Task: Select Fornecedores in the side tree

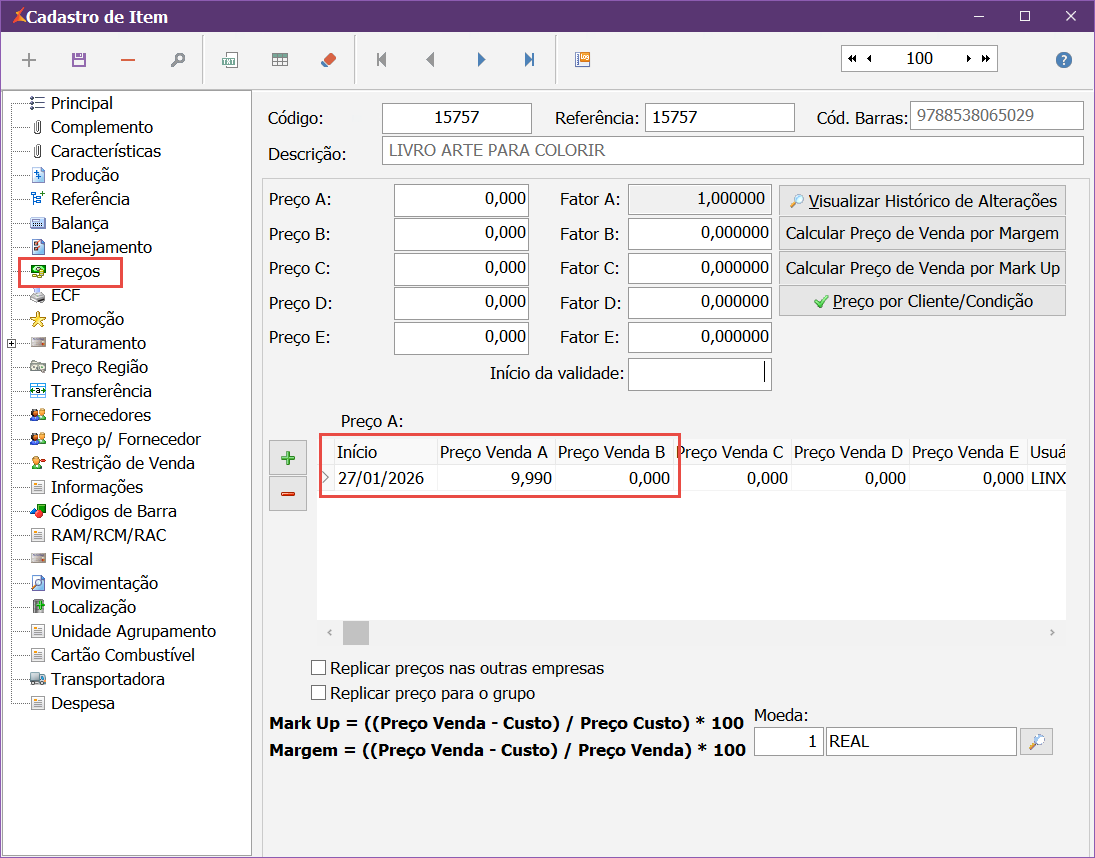Action: 100,415
